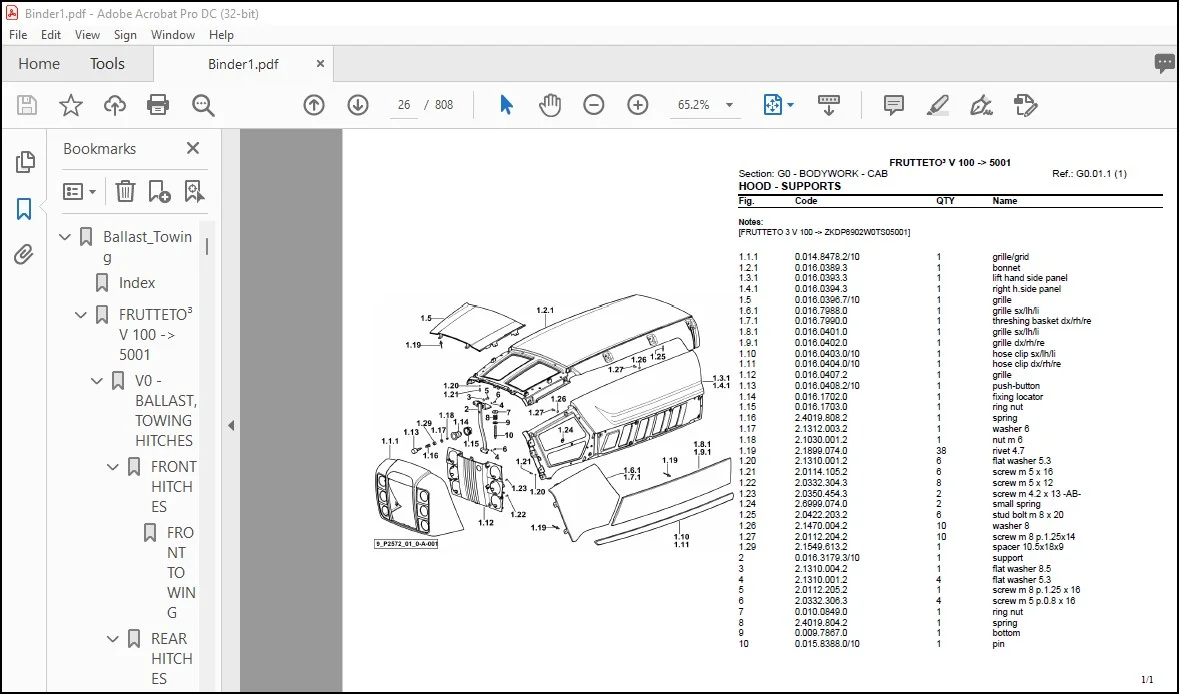The height and width of the screenshot is (694, 1179).
Task: Click the exploded hood diagram image
Action: click(553, 421)
